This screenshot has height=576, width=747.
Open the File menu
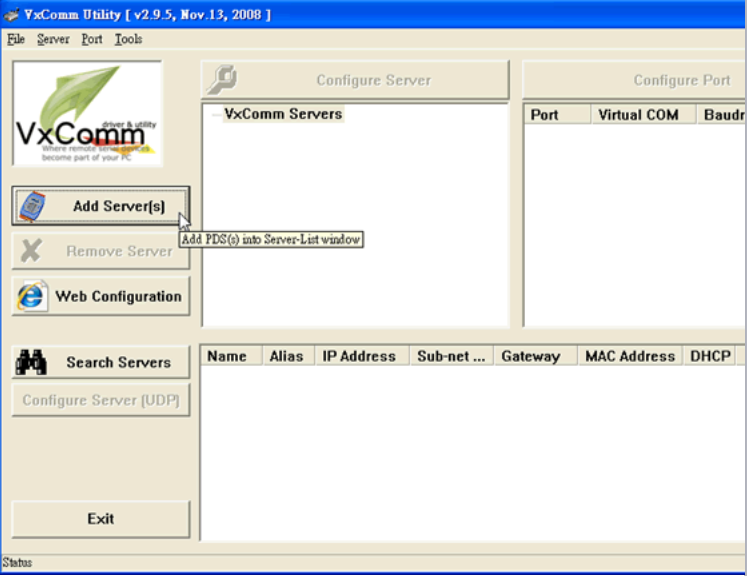16,39
